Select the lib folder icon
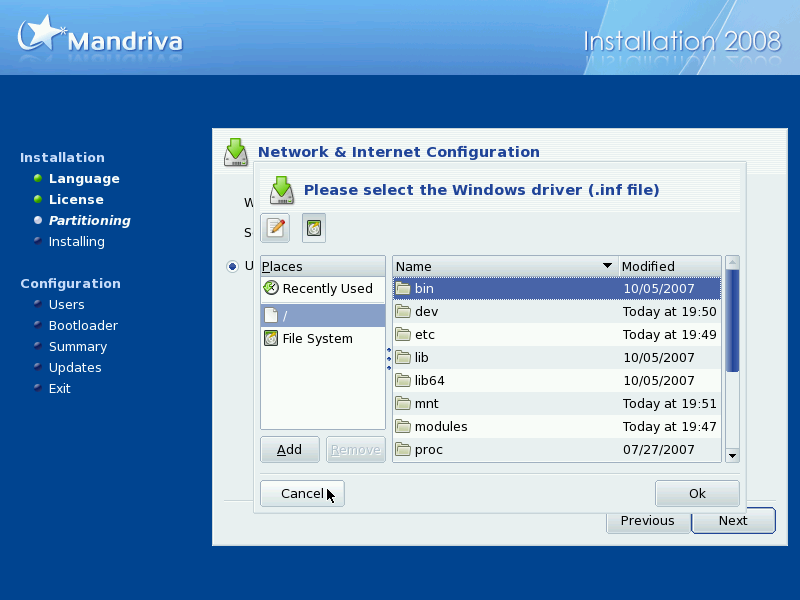The image size is (800, 600). (403, 357)
